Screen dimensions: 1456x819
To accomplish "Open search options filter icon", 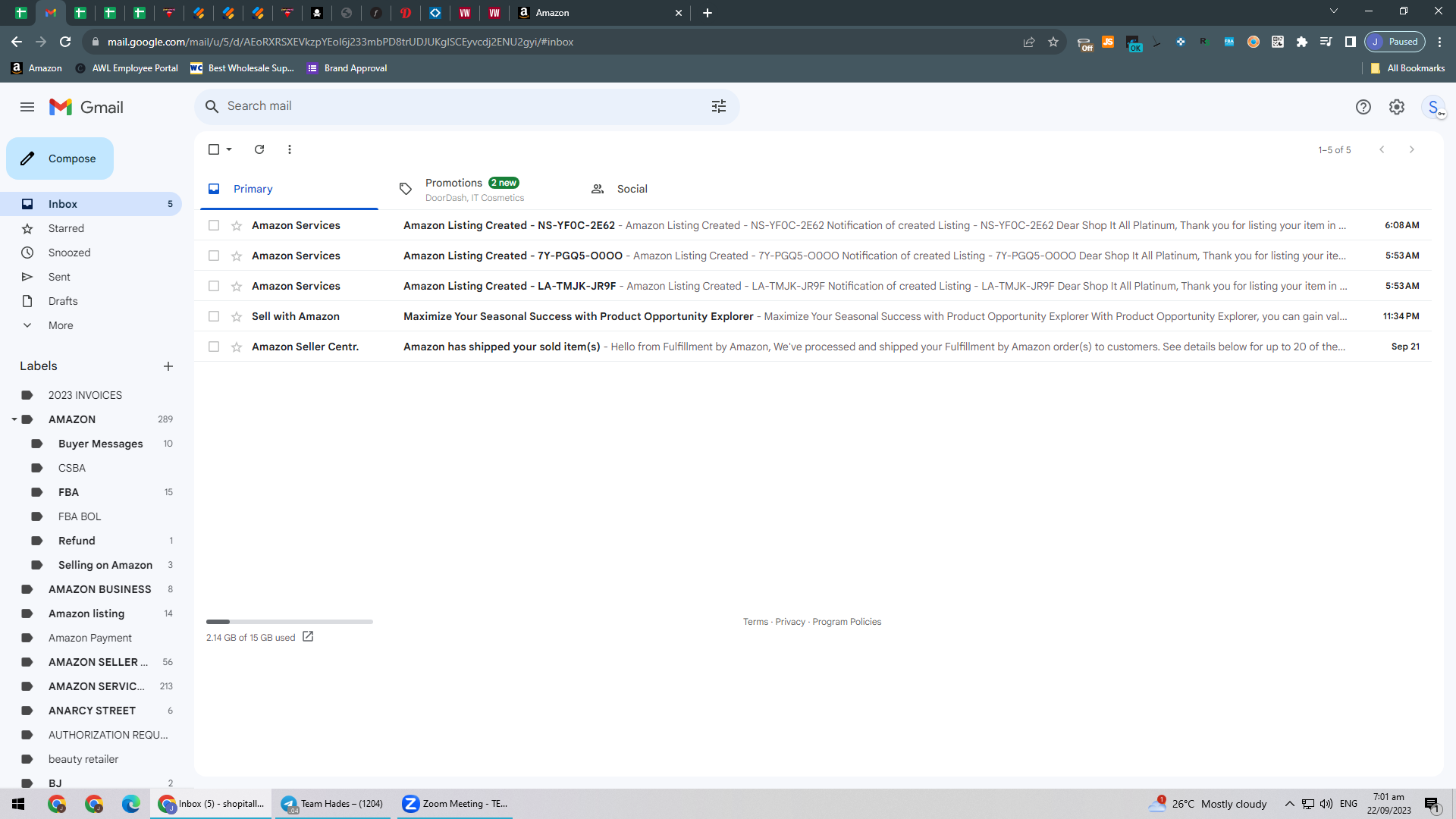I will coord(719,106).
